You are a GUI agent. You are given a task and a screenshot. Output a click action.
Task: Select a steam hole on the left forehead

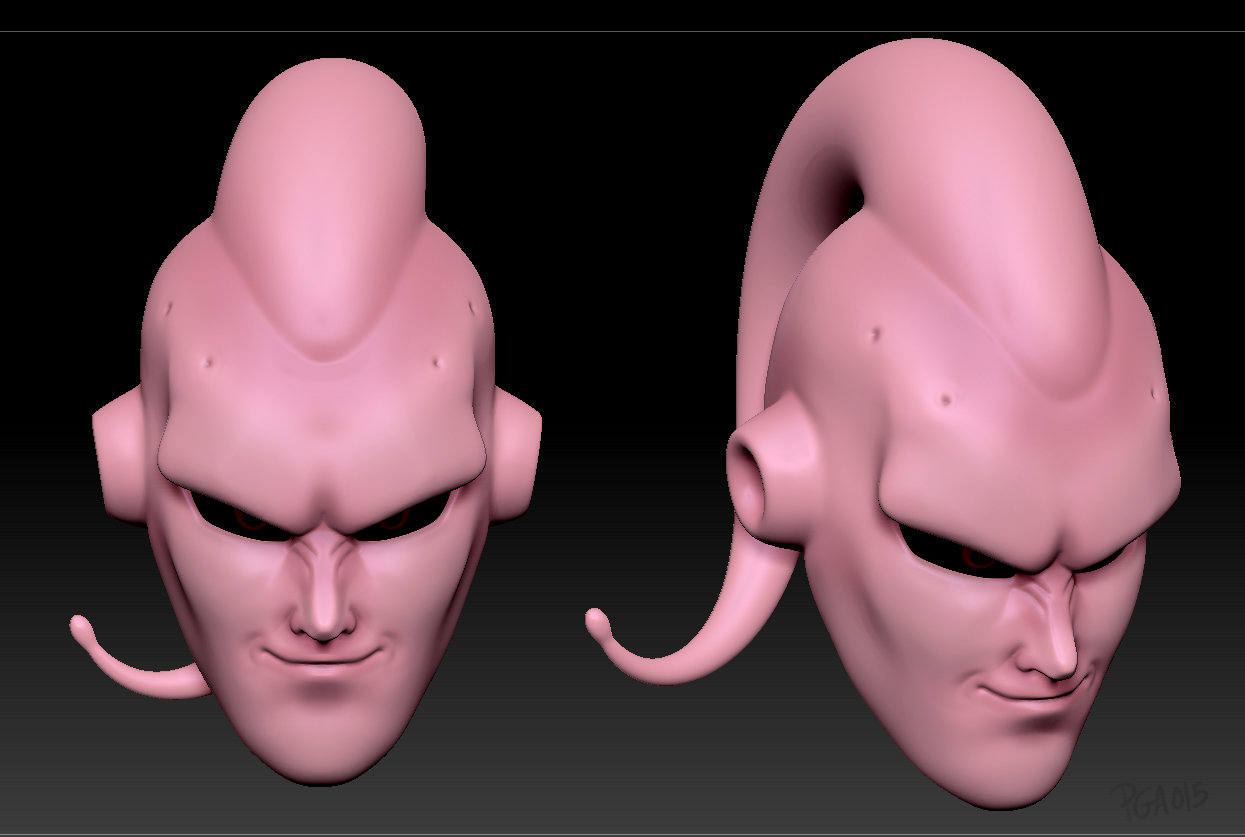[x=207, y=363]
